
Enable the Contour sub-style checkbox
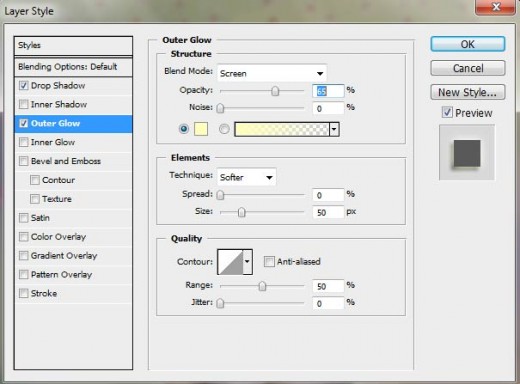(35, 180)
